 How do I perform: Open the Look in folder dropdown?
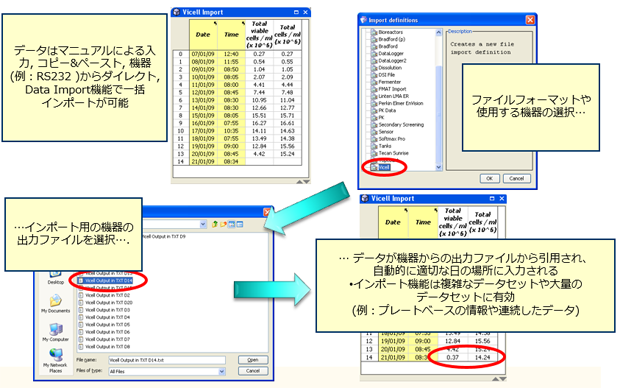203,224
